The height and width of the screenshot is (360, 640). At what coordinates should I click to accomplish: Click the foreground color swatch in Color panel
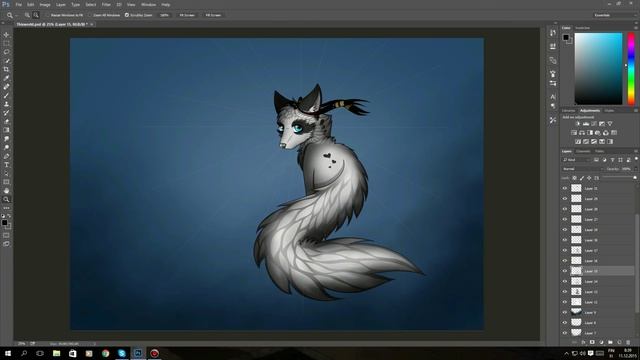pyautogui.click(x=566, y=38)
